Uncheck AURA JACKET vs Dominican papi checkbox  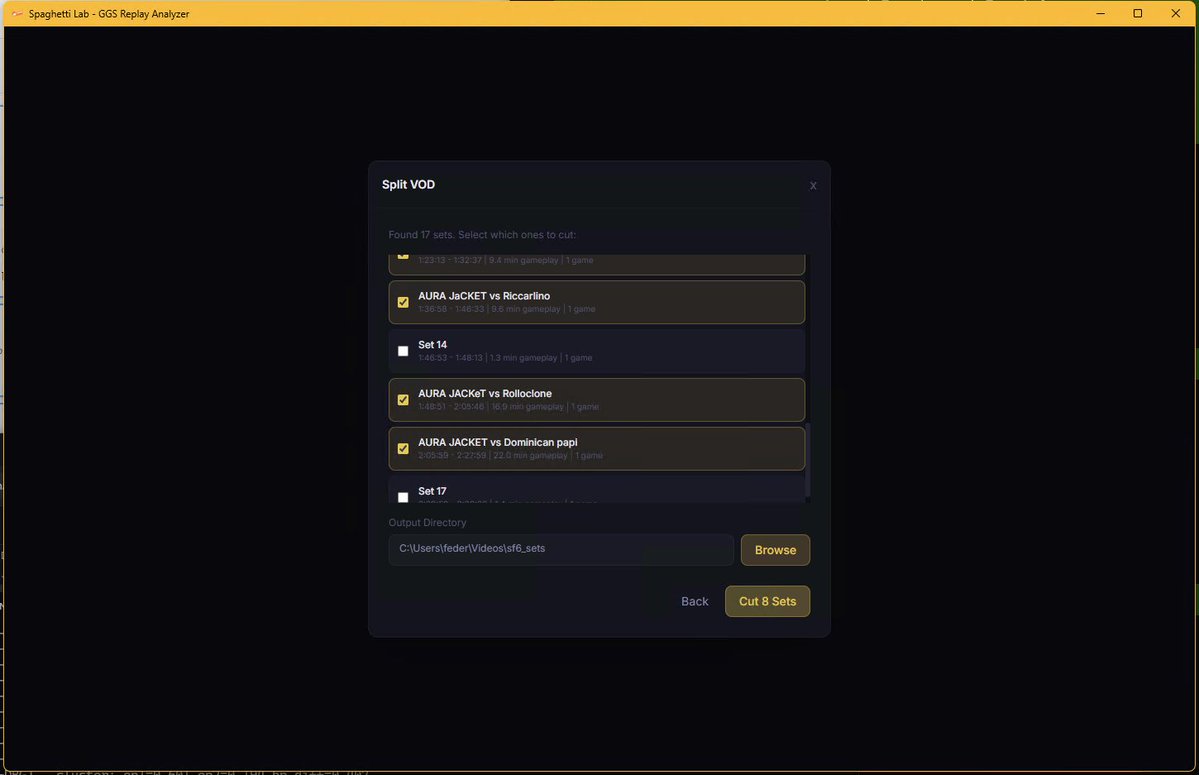click(403, 449)
